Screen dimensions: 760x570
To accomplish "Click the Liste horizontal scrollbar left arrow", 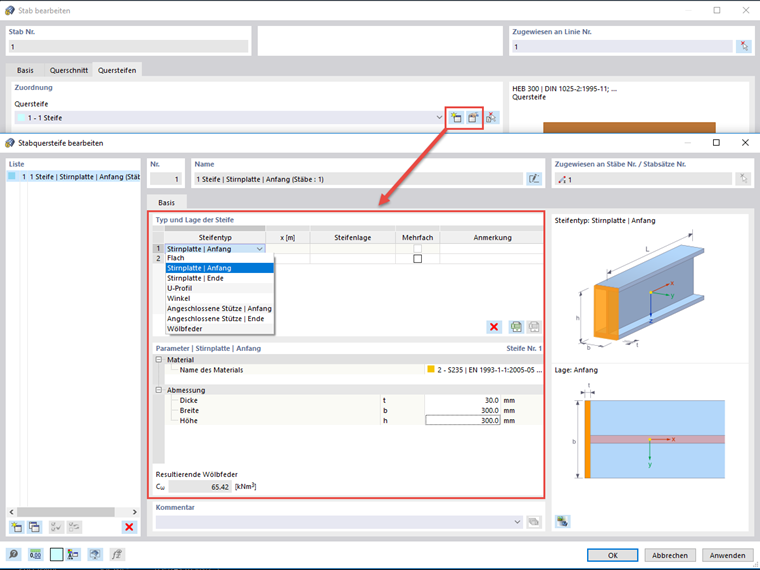I will [12, 512].
